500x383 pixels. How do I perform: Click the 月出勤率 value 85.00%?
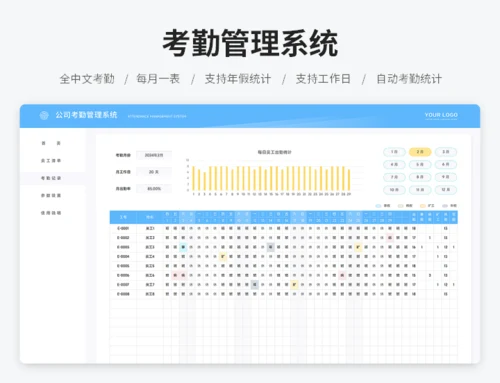[x=154, y=189]
